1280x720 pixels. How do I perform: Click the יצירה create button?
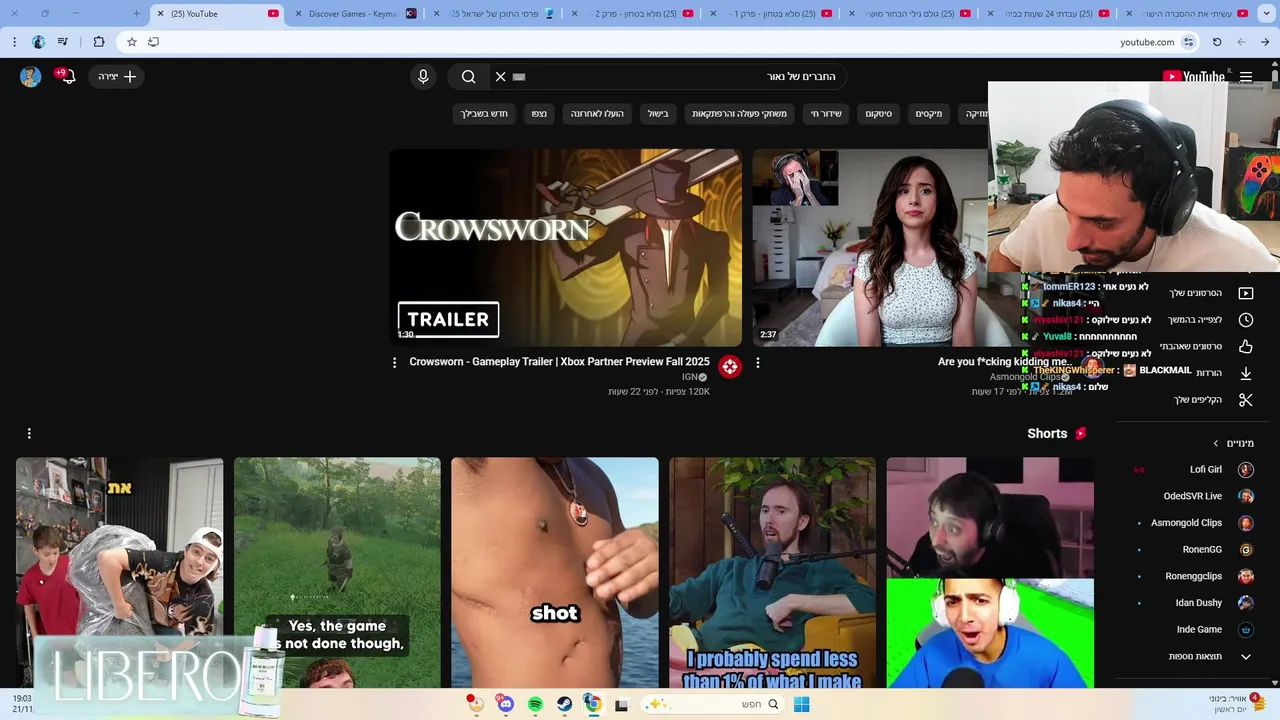[117, 77]
